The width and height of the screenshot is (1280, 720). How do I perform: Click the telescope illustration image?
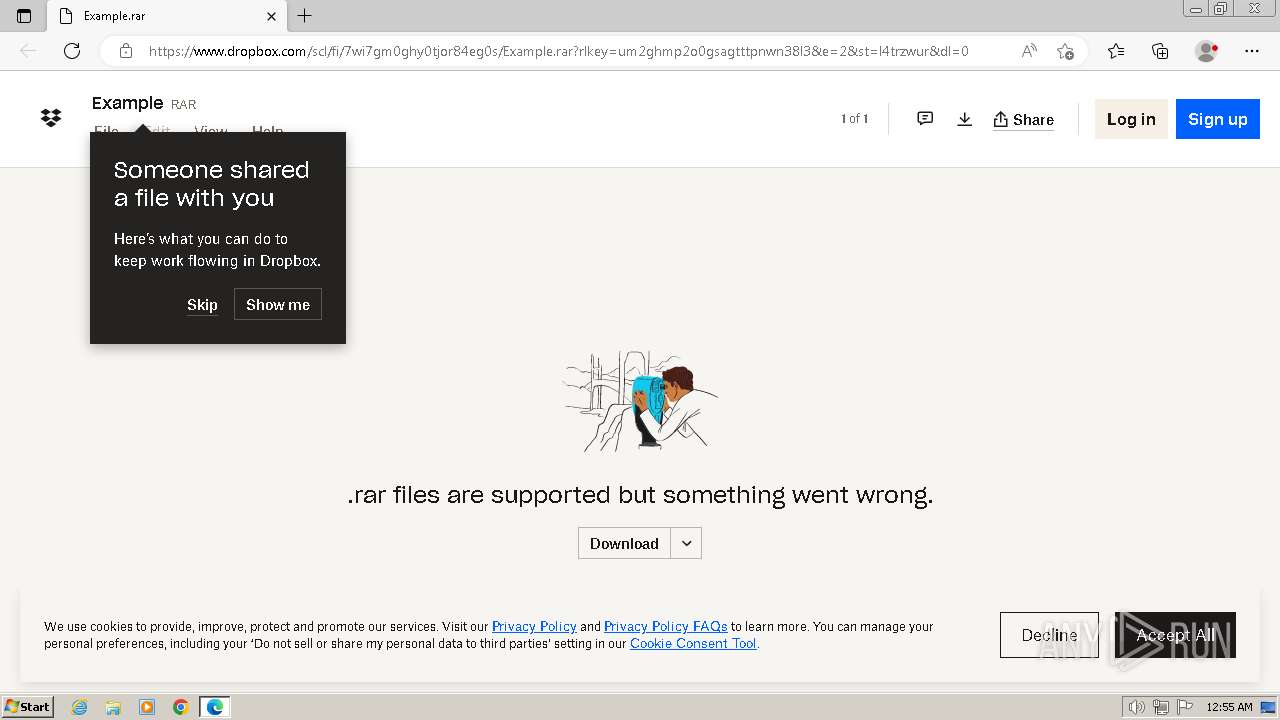[640, 400]
